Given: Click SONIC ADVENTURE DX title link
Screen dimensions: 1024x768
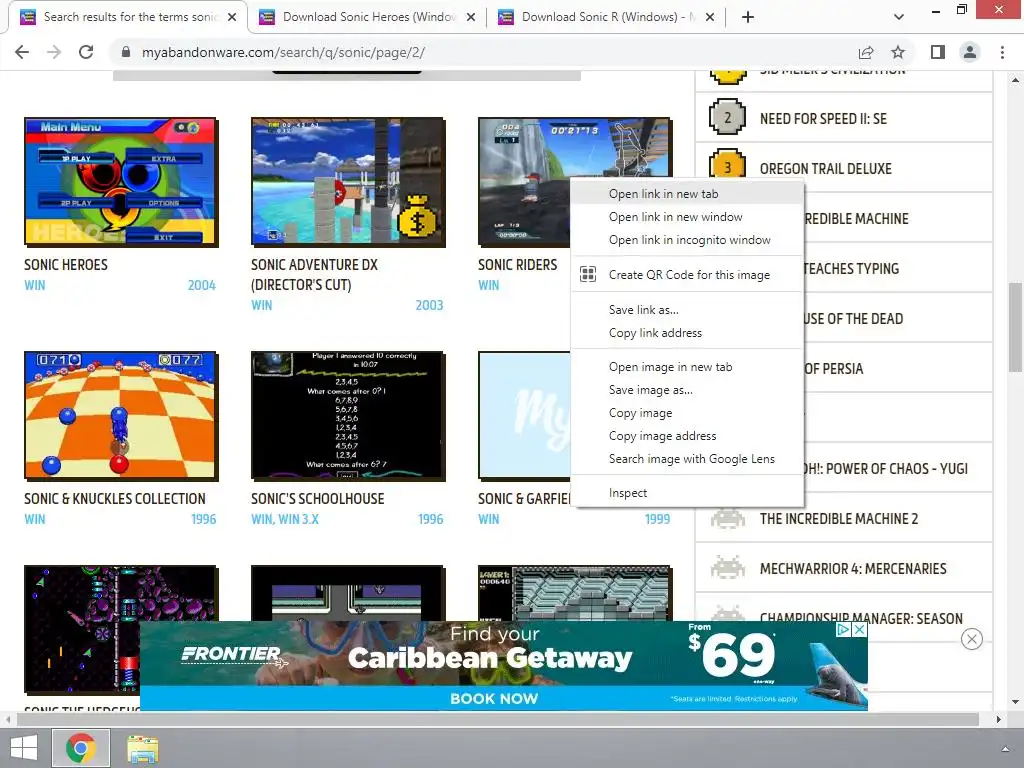Looking at the screenshot, I should (x=314, y=274).
